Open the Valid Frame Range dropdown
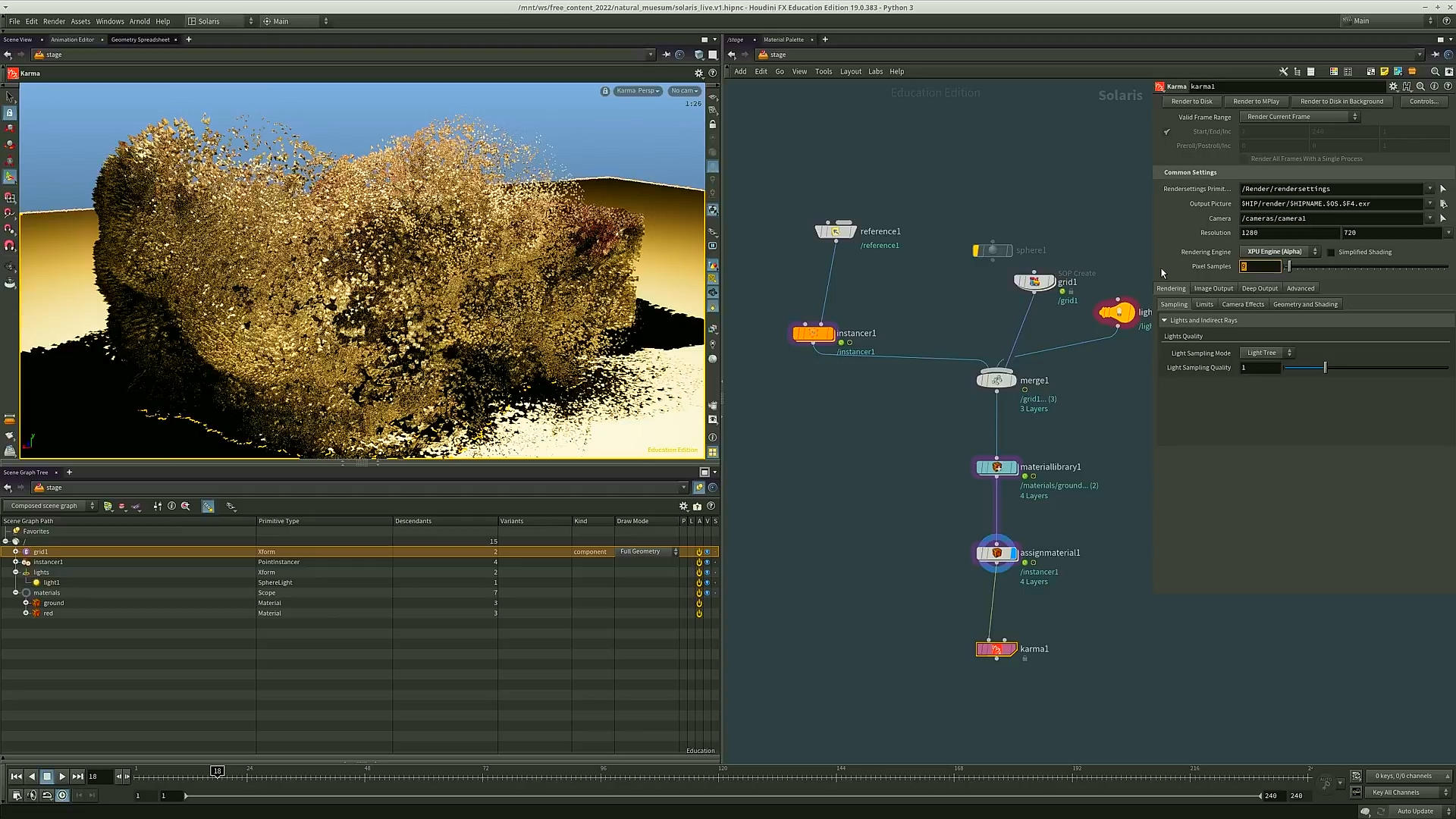 1300,117
